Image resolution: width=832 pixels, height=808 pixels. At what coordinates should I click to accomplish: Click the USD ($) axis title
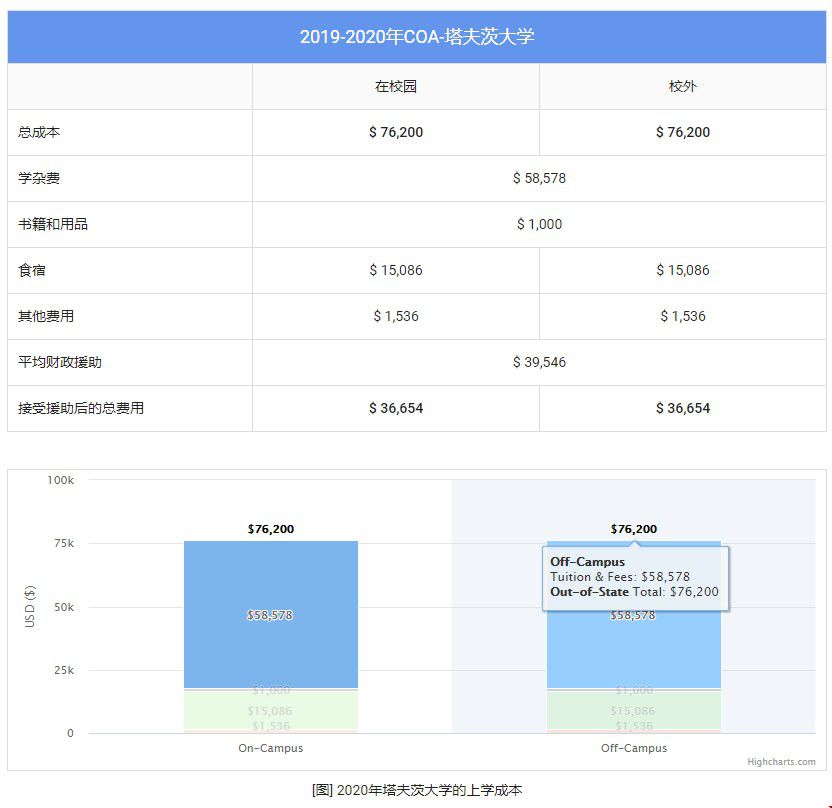tap(30, 607)
